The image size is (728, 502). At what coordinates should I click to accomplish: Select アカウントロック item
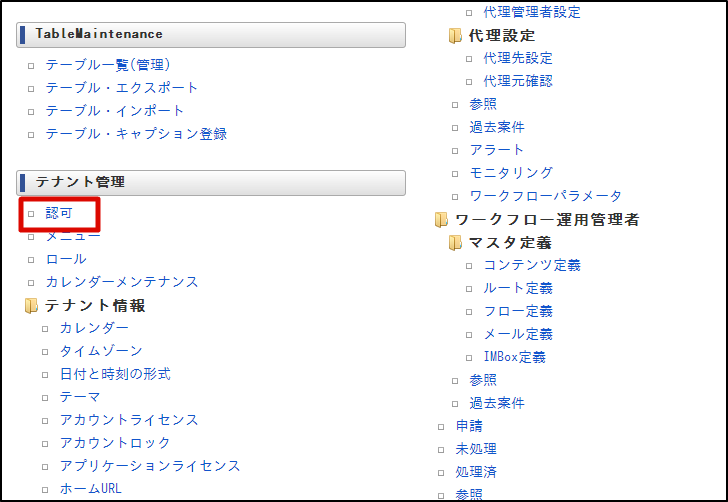115,443
